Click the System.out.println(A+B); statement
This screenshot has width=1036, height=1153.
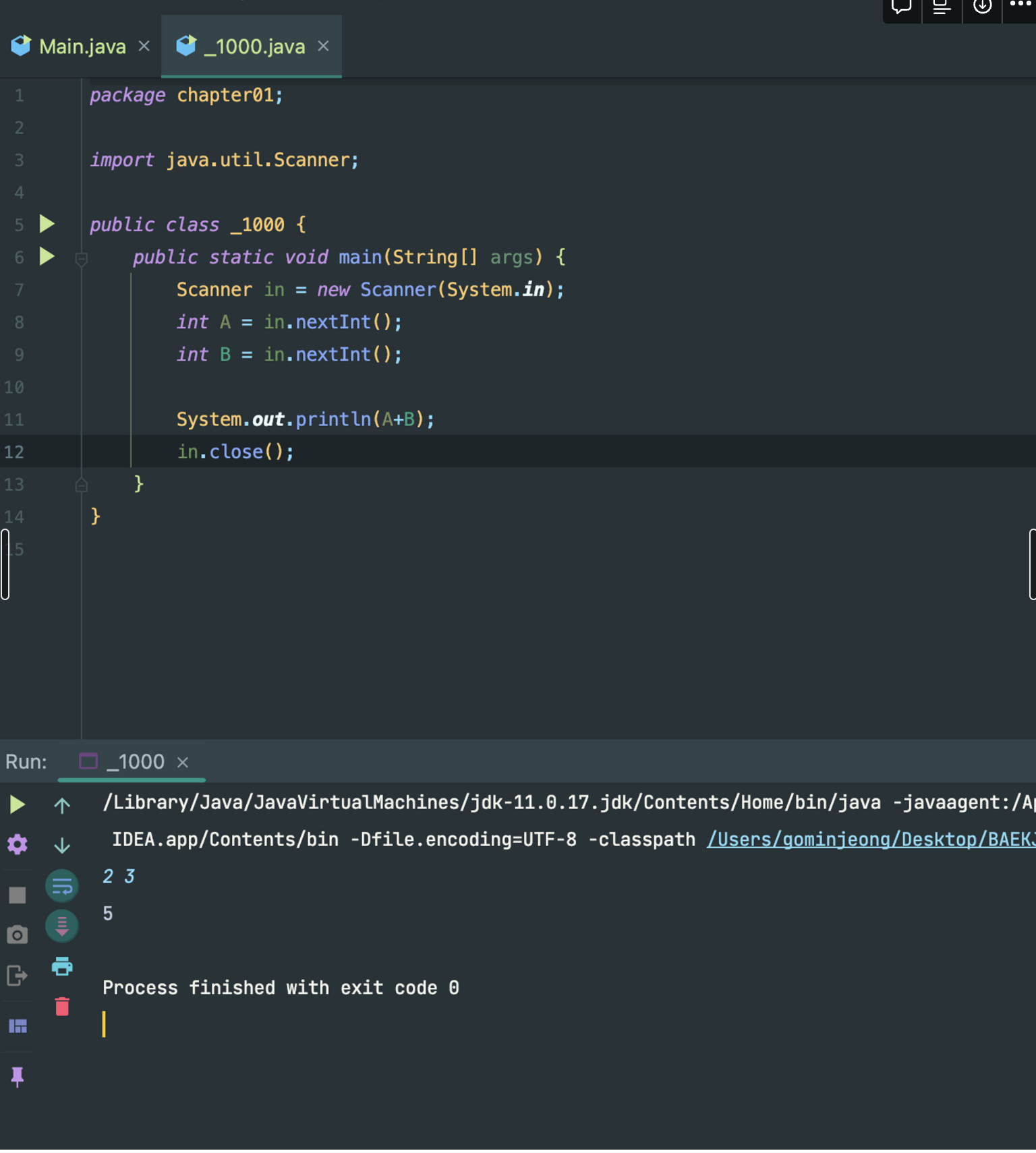[x=306, y=419]
